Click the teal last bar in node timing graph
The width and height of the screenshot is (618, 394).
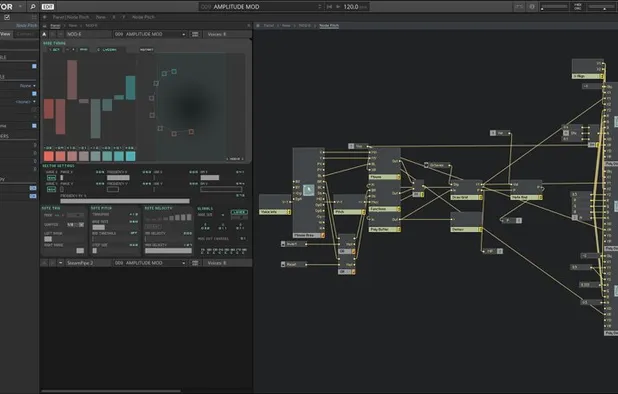click(130, 87)
